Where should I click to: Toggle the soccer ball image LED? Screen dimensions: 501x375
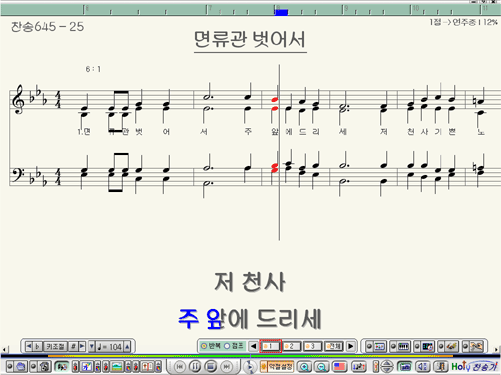[x=34, y=366]
